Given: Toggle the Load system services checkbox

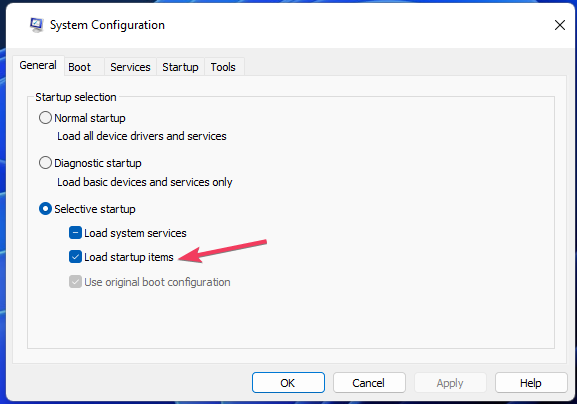Looking at the screenshot, I should (75, 233).
